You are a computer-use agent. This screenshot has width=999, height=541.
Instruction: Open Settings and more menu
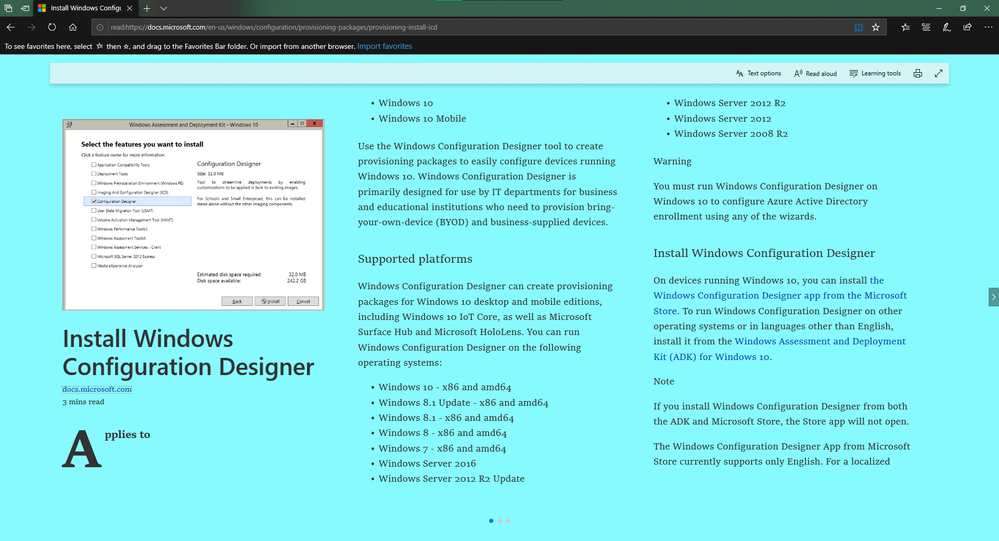[988, 27]
